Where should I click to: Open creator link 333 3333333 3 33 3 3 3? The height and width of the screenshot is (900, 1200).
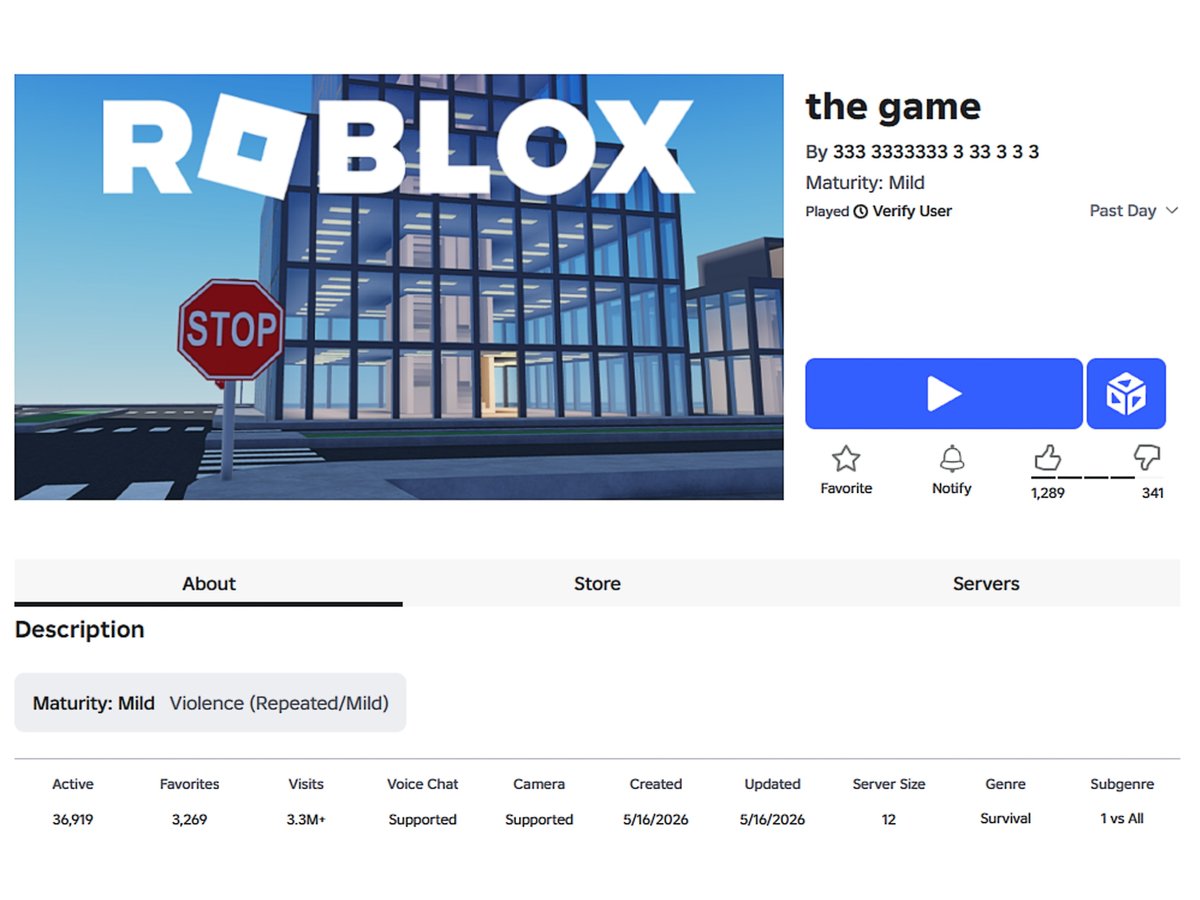936,152
